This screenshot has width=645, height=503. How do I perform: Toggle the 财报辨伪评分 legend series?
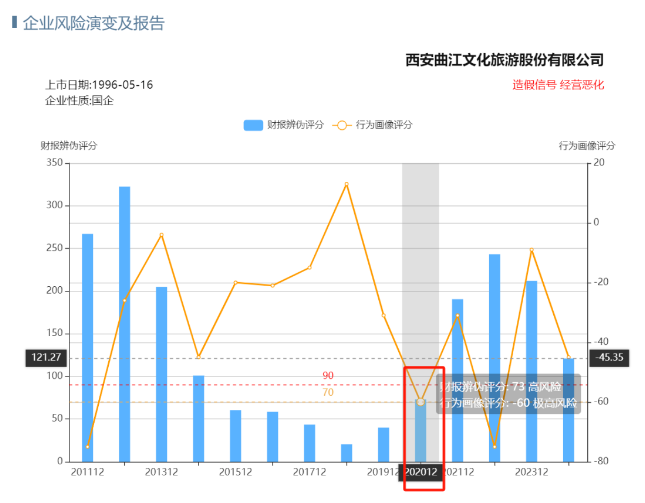point(283,125)
